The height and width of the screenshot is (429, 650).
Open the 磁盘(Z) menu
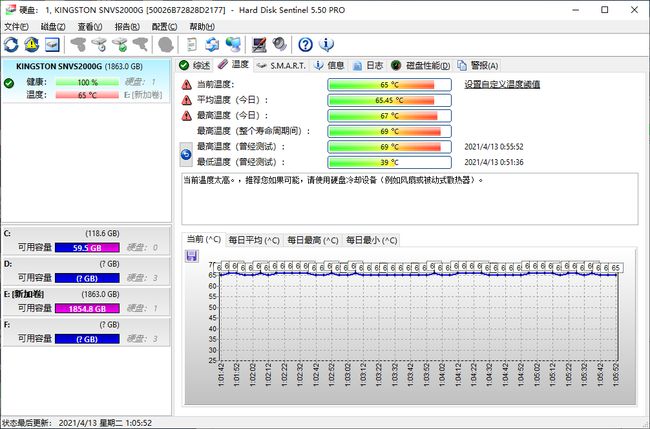pyautogui.click(x=53, y=27)
